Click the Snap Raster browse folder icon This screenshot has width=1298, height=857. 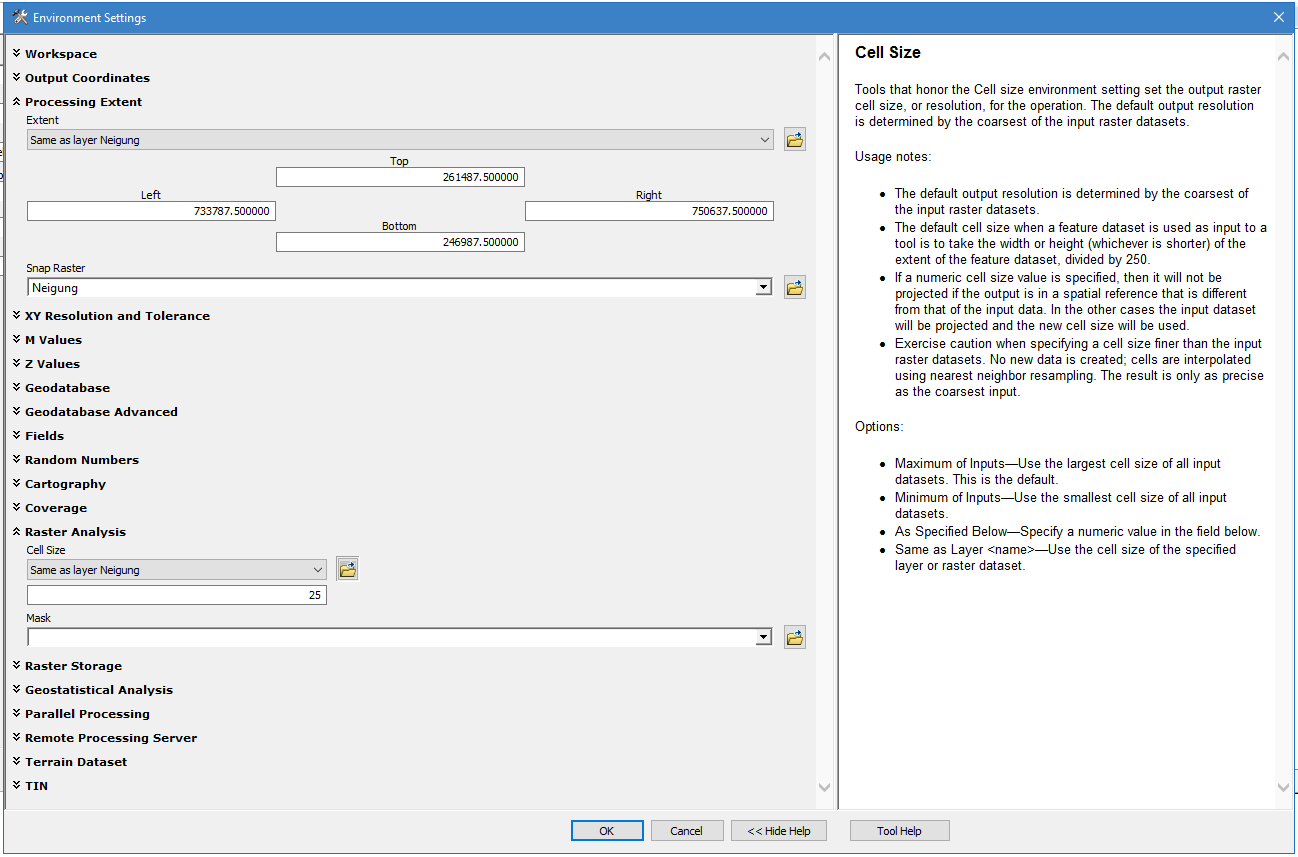pos(795,288)
